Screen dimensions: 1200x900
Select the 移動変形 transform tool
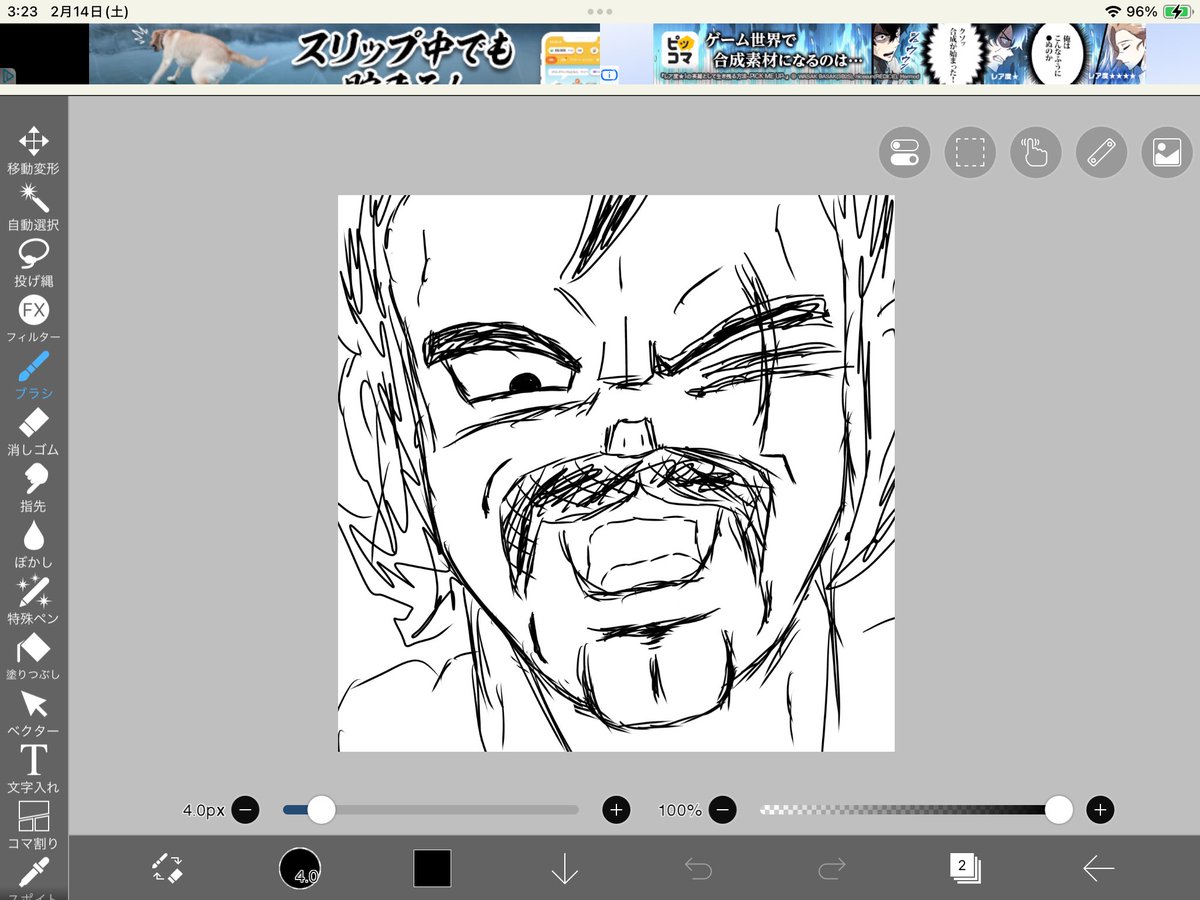coord(33,151)
